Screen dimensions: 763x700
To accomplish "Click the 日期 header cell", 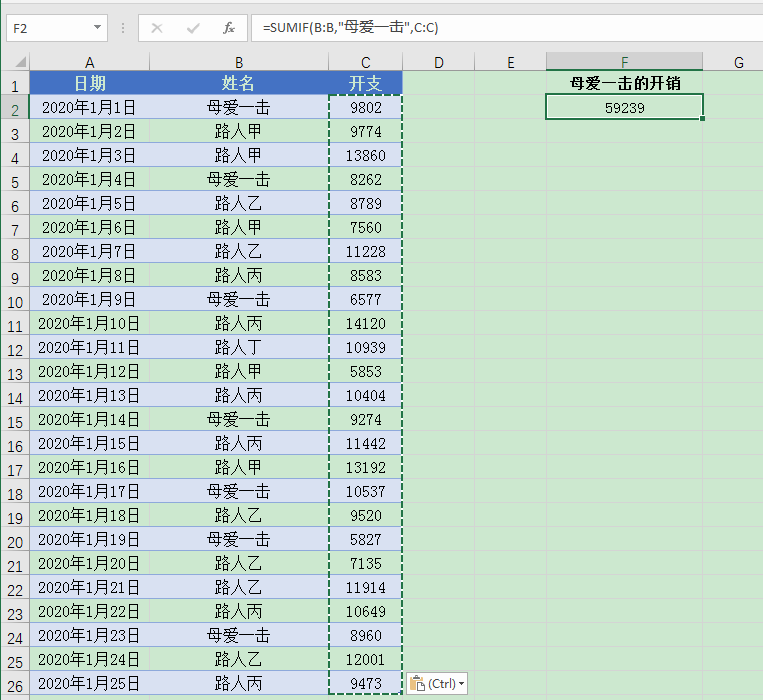I will coord(90,83).
